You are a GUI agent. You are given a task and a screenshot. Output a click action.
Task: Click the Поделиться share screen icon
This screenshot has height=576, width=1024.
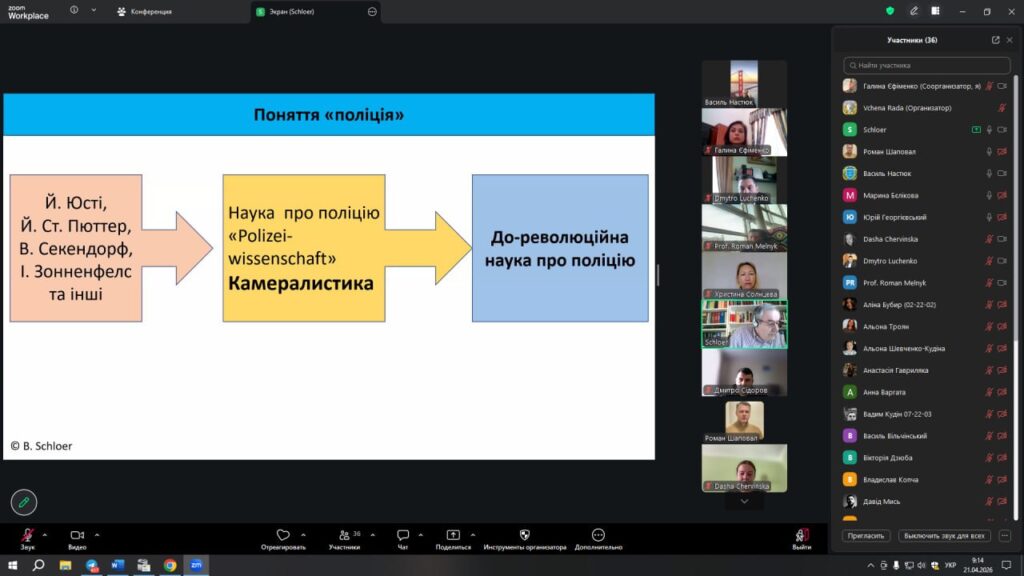(x=453, y=535)
